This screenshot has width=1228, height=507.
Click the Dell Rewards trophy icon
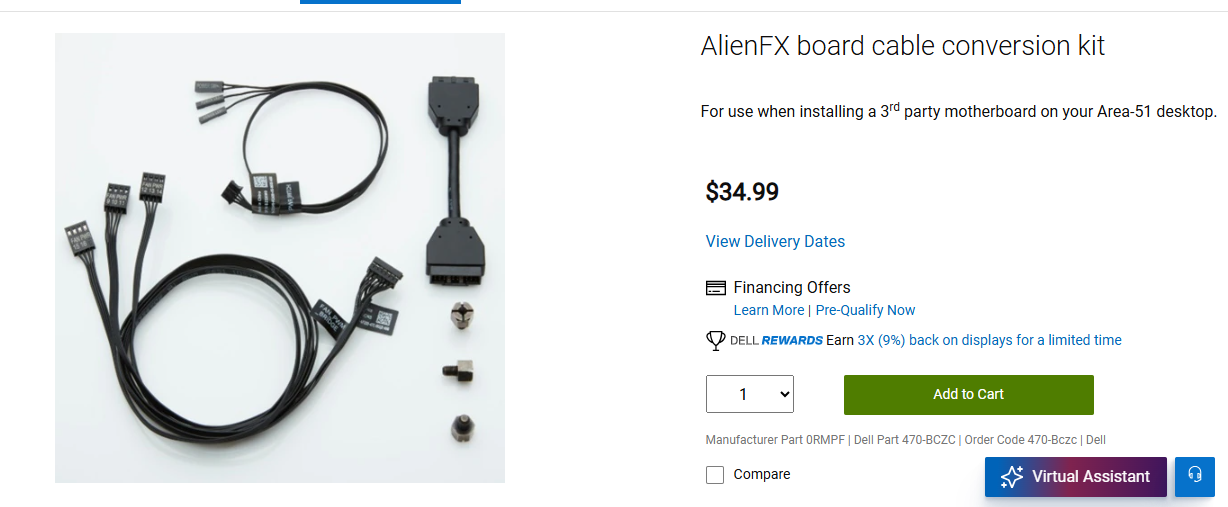click(x=715, y=340)
